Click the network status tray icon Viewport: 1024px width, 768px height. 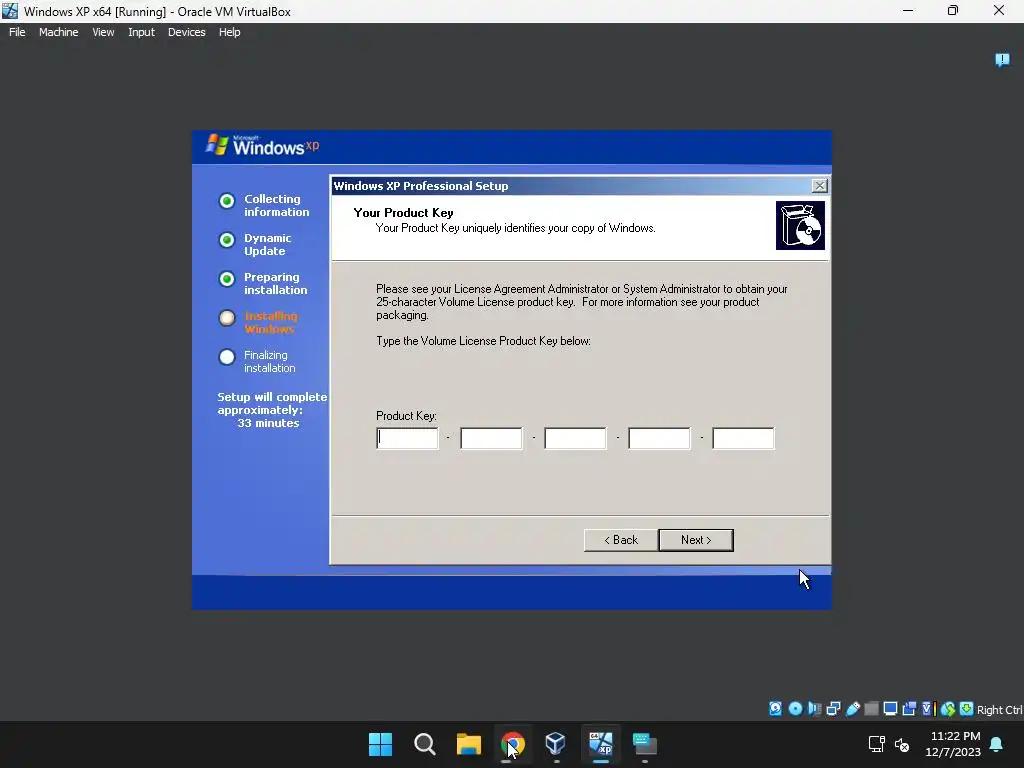[876, 744]
